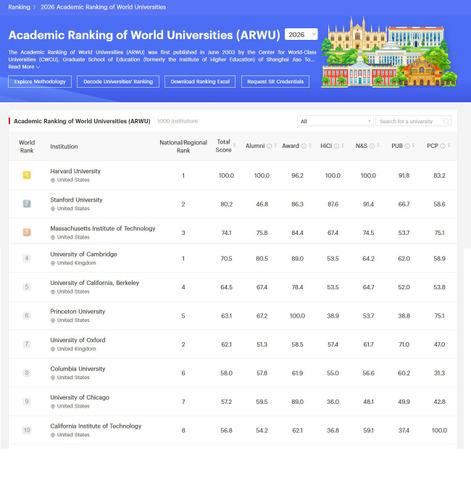The height and width of the screenshot is (480, 471).
Task: Open University of Oxford link
Action: (x=78, y=340)
